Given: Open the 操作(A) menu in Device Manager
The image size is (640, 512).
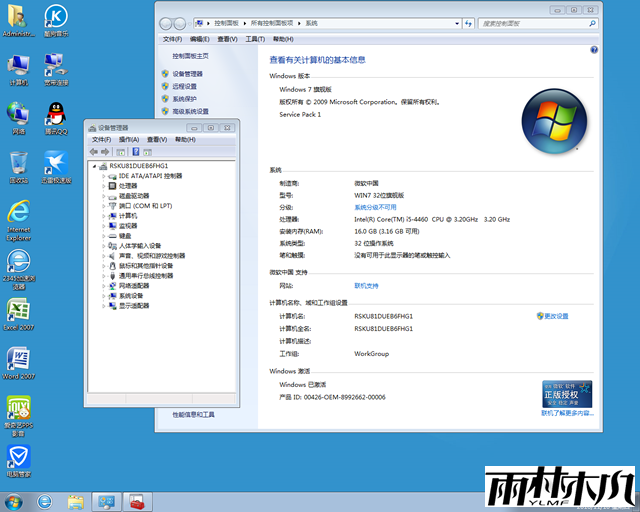Looking at the screenshot, I should tap(128, 139).
